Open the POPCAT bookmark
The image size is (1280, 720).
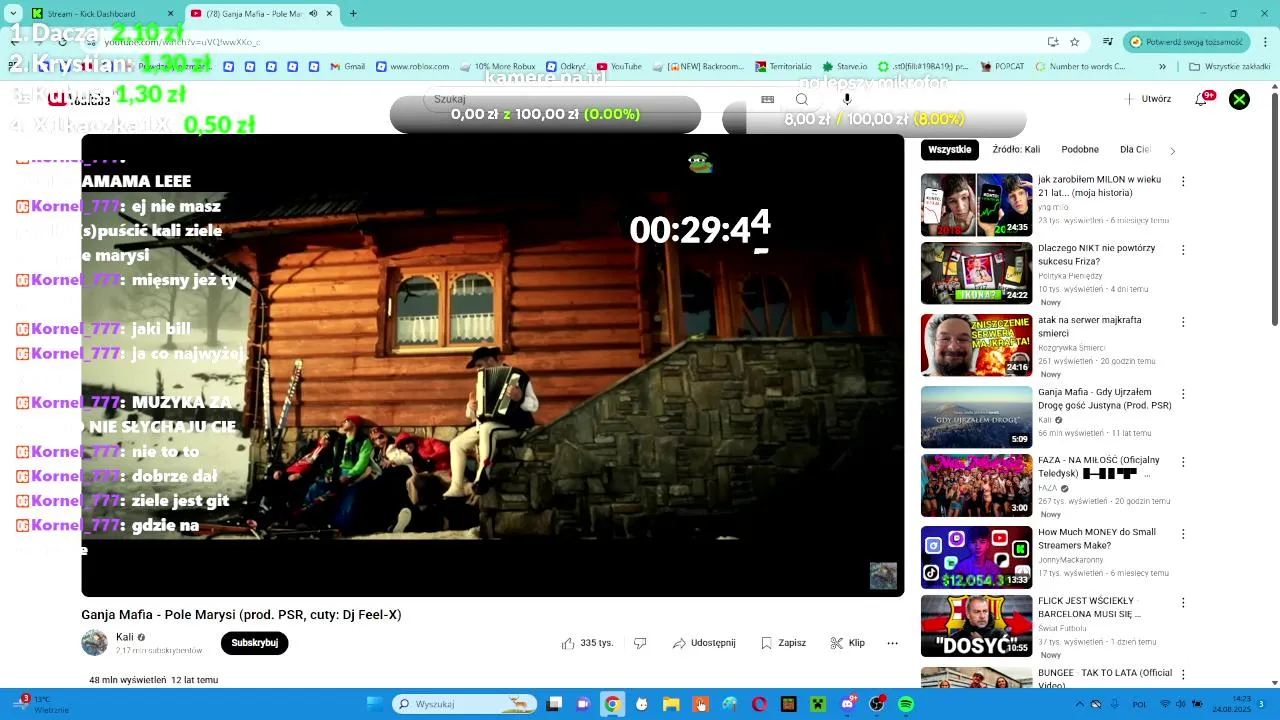pyautogui.click(x=1002, y=67)
